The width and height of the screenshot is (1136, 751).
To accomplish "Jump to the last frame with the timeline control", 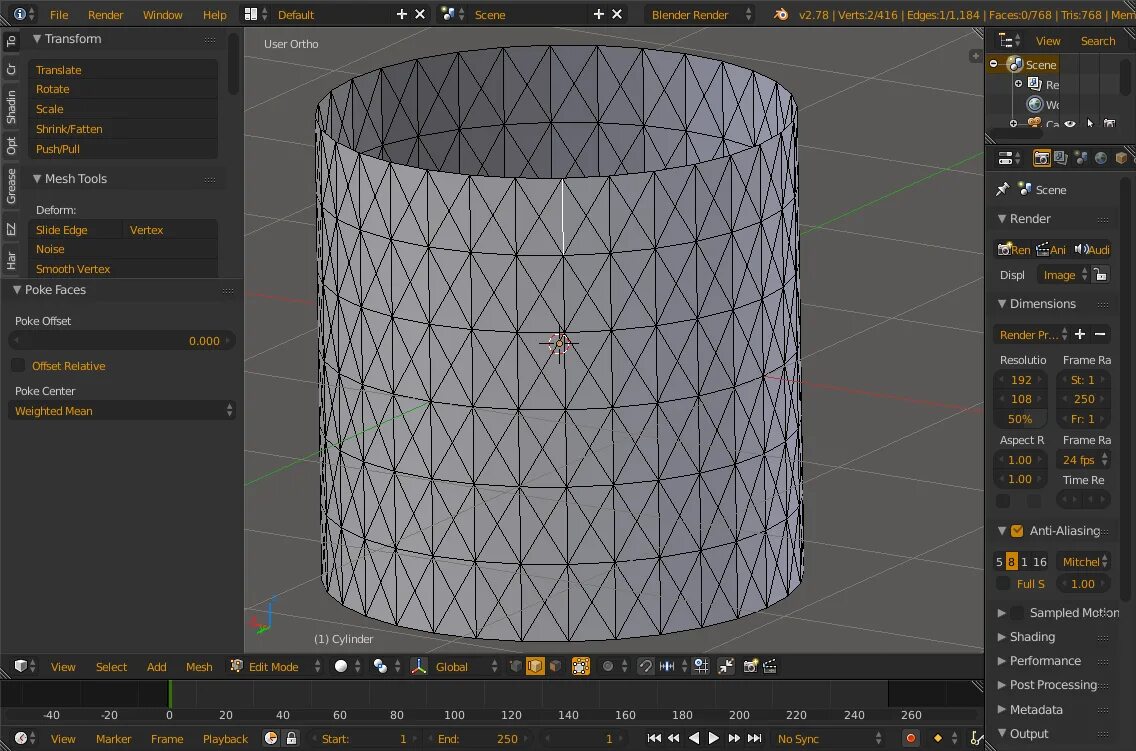I will [754, 738].
